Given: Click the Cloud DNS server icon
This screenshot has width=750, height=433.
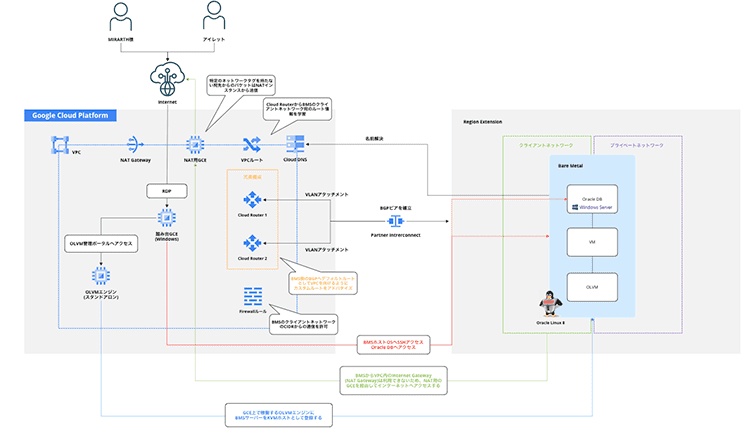Looking at the screenshot, I should pyautogui.click(x=295, y=144).
